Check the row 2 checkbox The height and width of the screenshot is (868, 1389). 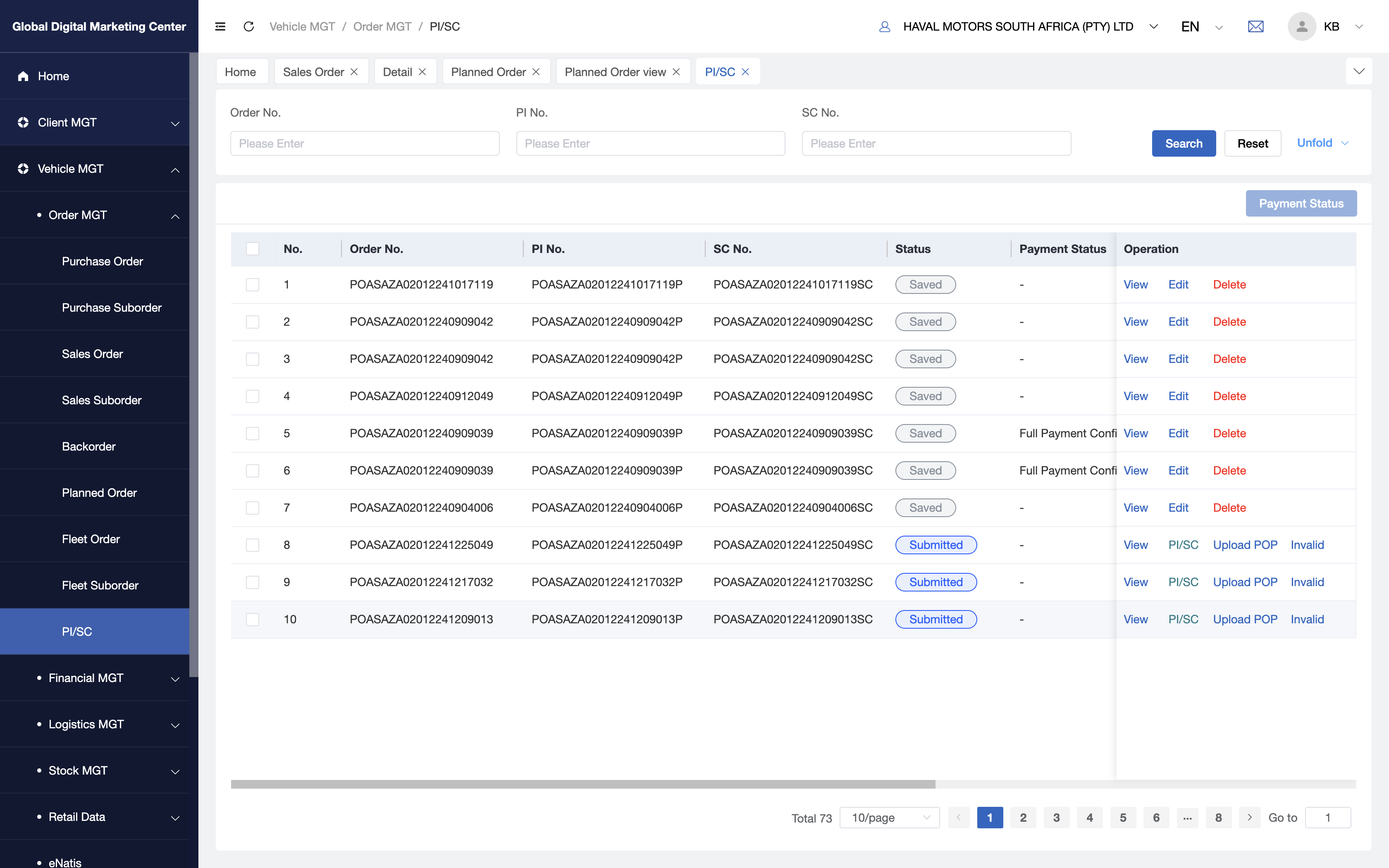coord(253,322)
